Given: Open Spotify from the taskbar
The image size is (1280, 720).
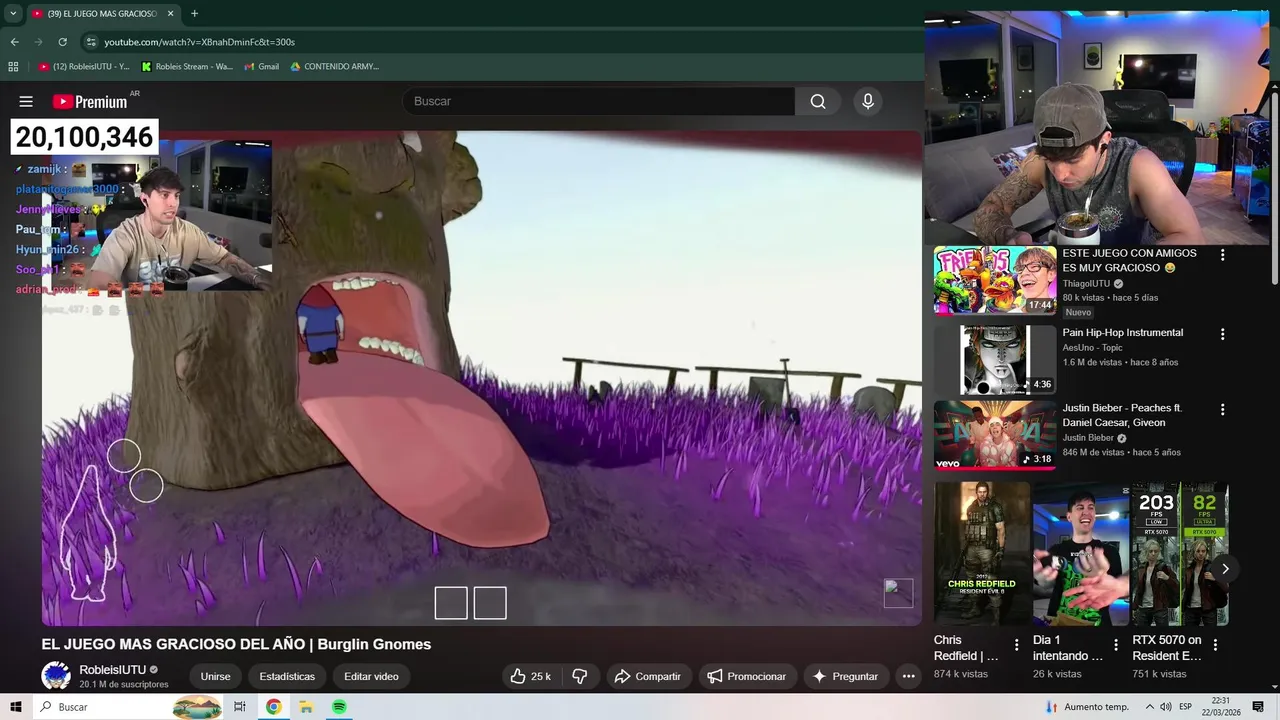Looking at the screenshot, I should tap(339, 707).
